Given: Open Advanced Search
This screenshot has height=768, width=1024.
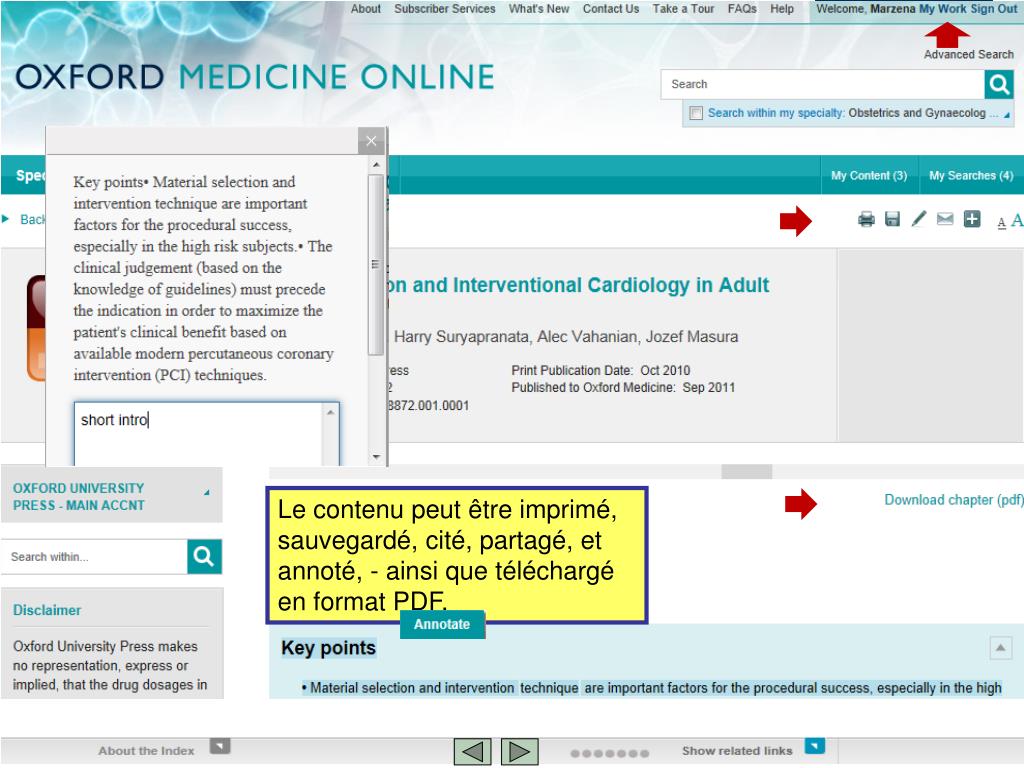Looking at the screenshot, I should (968, 54).
